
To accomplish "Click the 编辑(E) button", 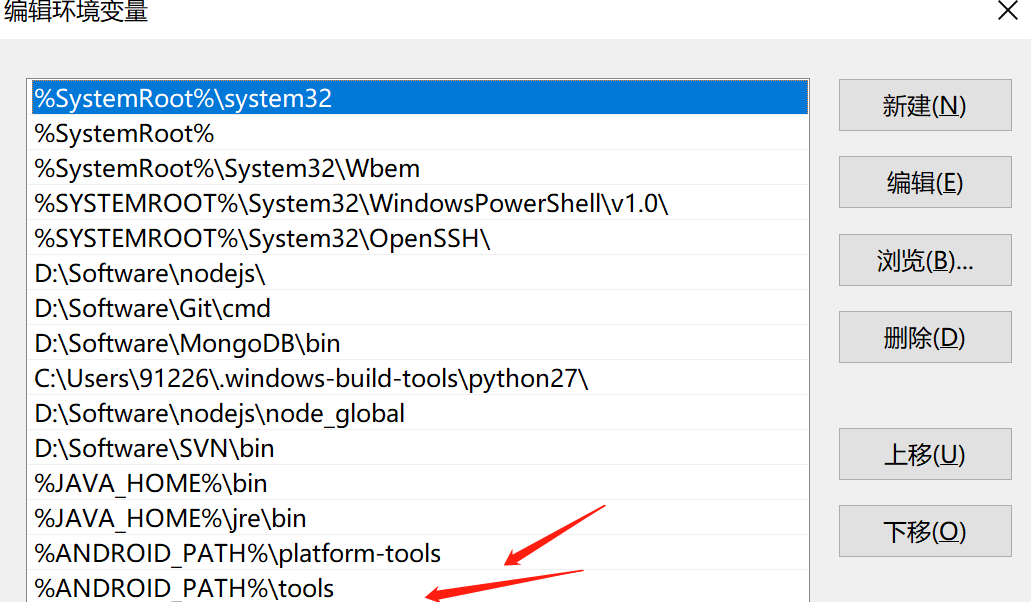I will [923, 181].
